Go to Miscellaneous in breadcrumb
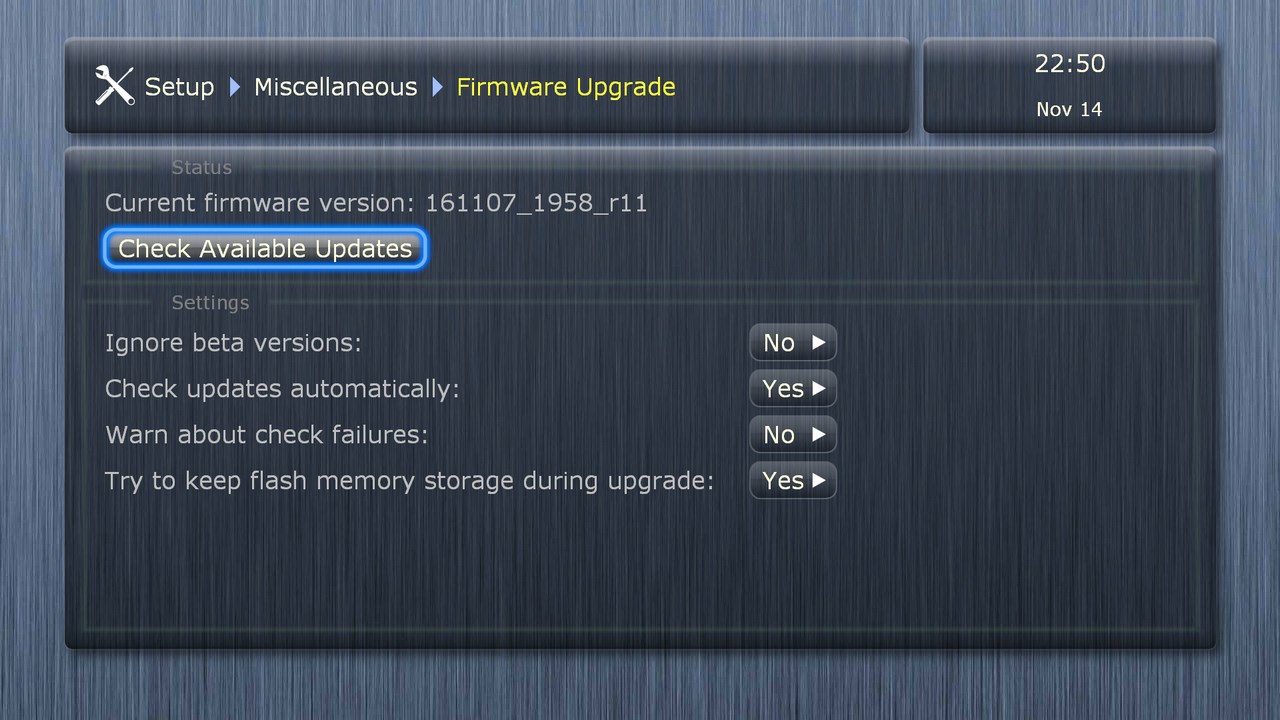Screen dimensions: 1280x720 pyautogui.click(x=335, y=87)
